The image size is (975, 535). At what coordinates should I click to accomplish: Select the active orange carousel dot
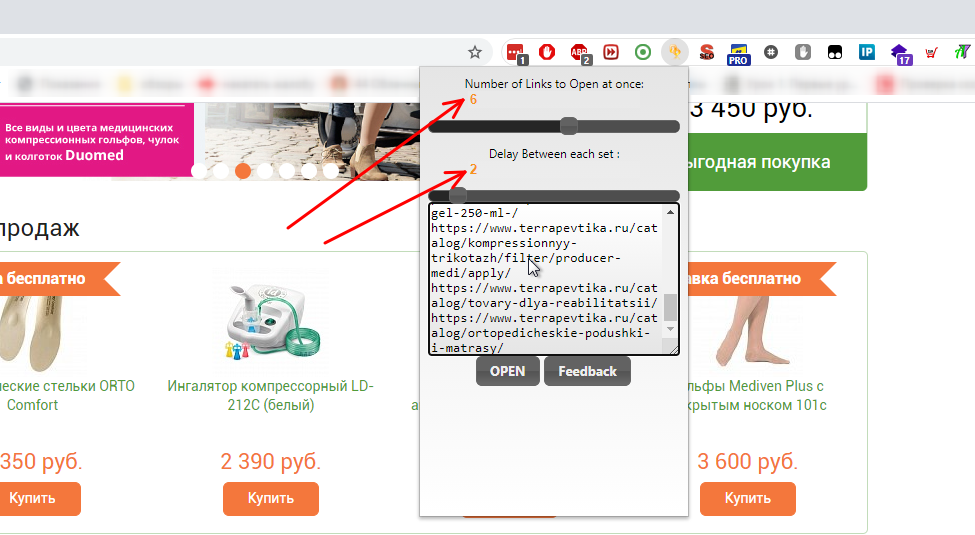(x=243, y=171)
